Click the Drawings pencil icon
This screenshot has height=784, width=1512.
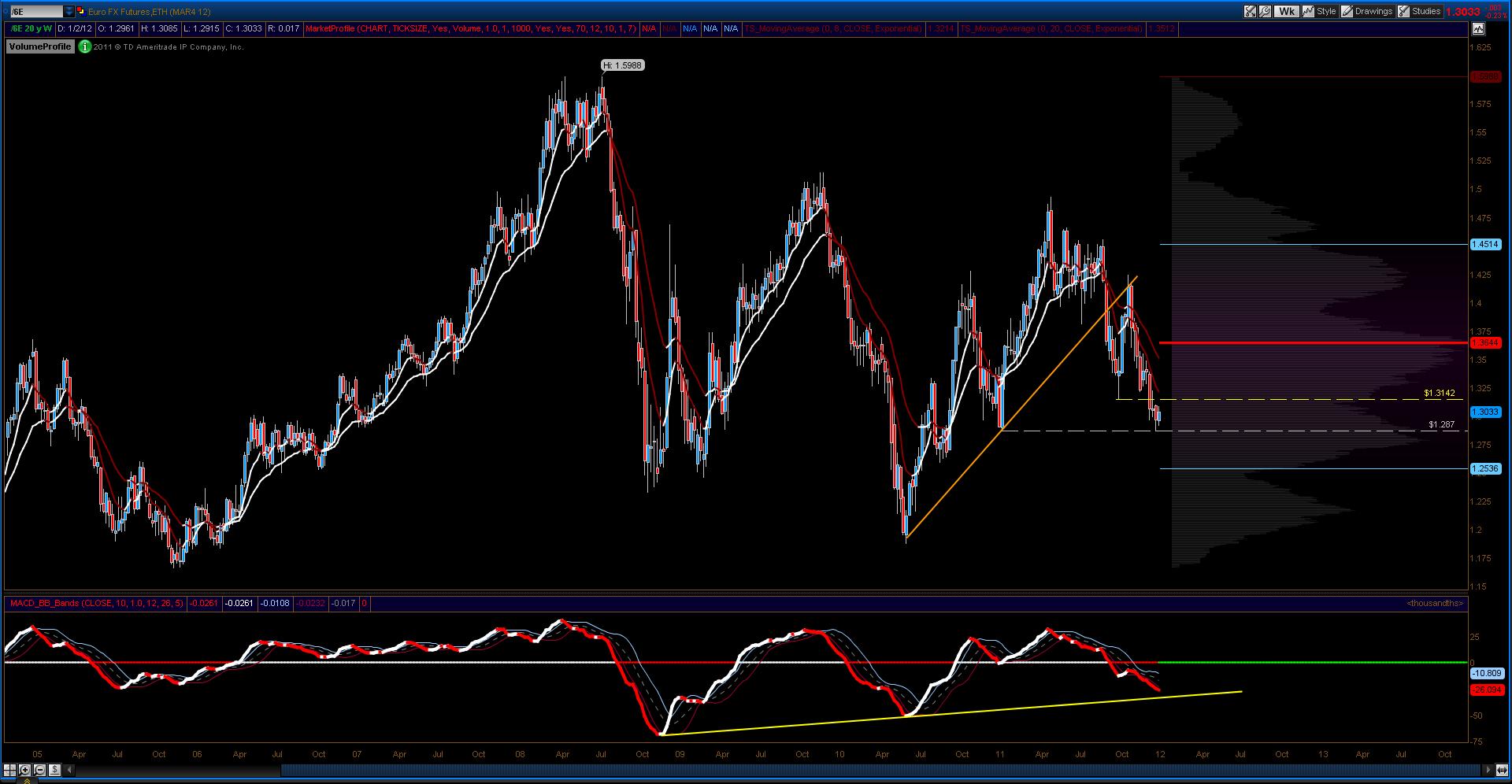(x=1347, y=11)
